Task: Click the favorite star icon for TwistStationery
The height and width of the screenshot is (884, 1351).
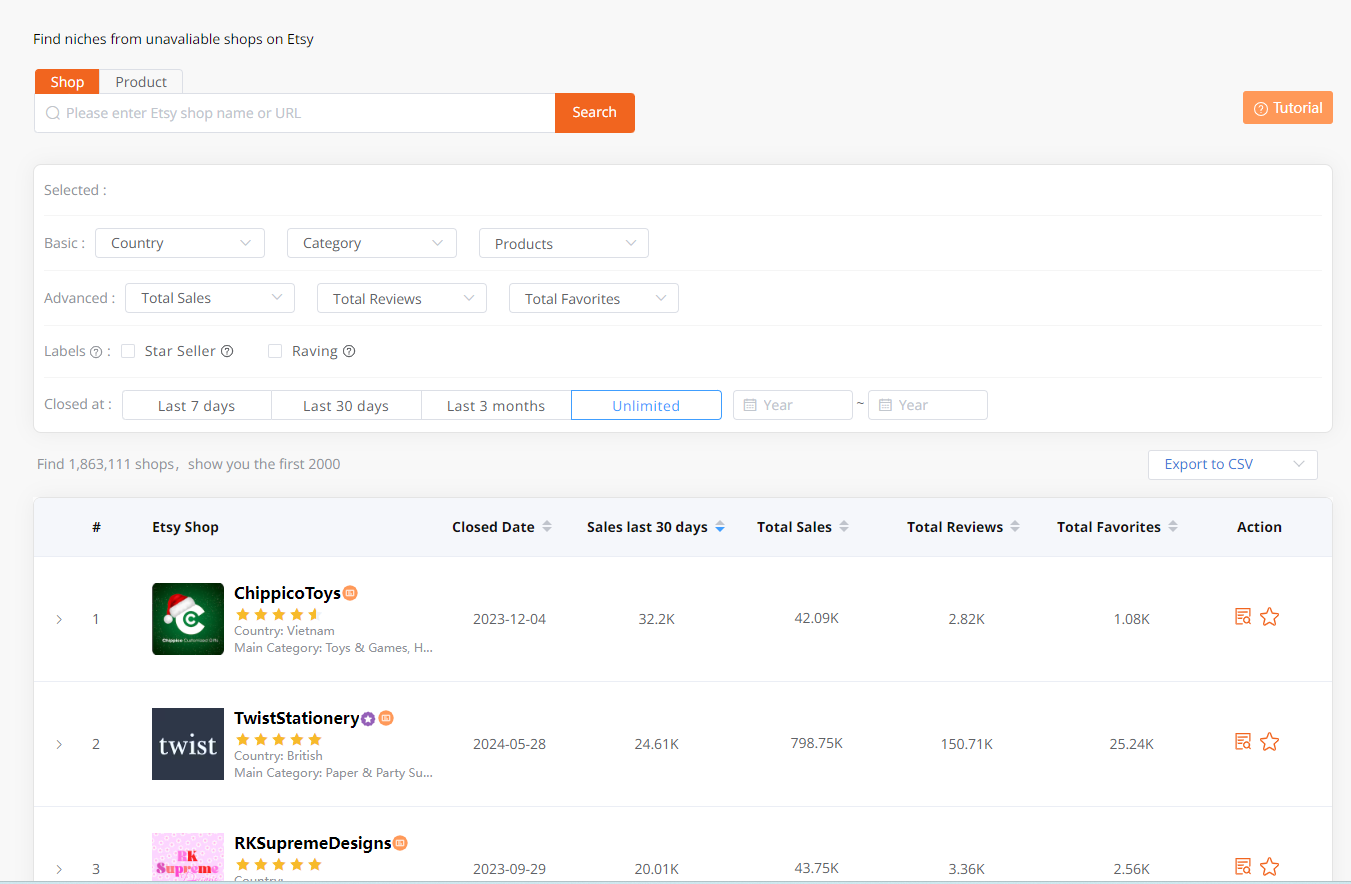Action: tap(1269, 742)
